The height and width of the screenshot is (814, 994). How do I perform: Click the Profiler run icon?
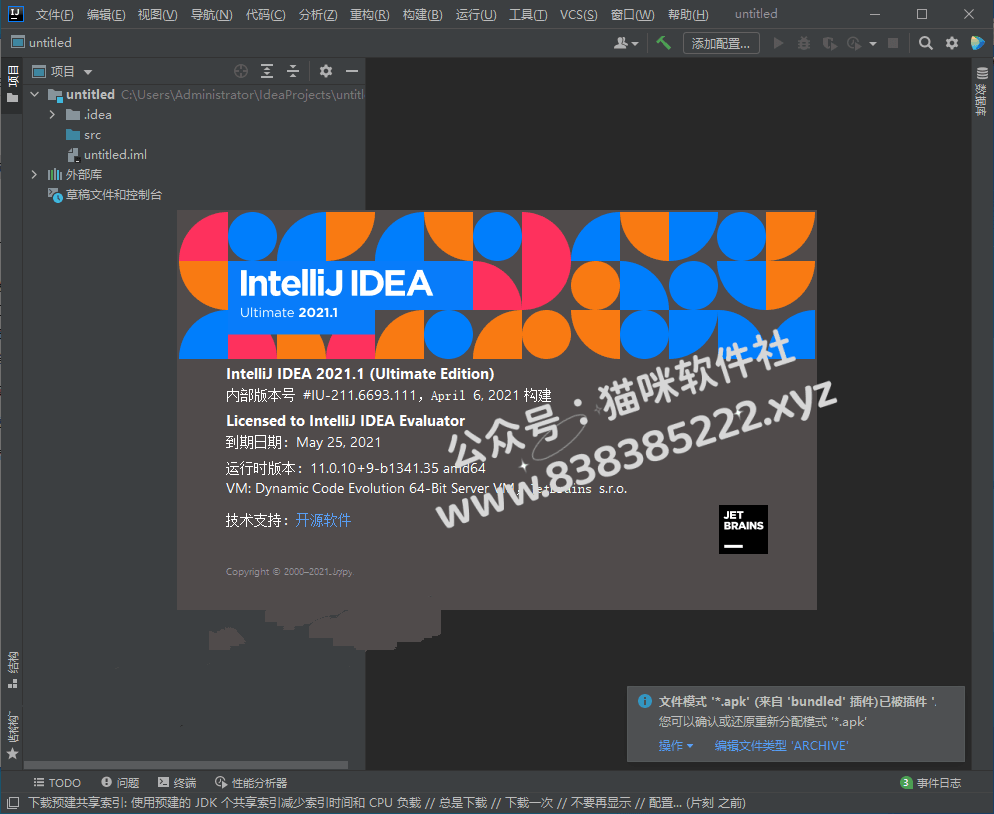point(854,43)
